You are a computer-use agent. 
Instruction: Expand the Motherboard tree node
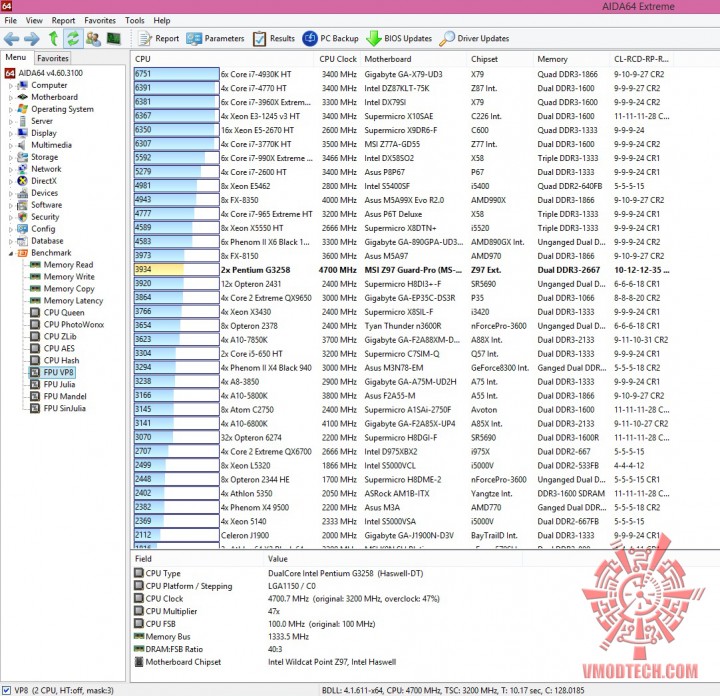tap(11, 97)
